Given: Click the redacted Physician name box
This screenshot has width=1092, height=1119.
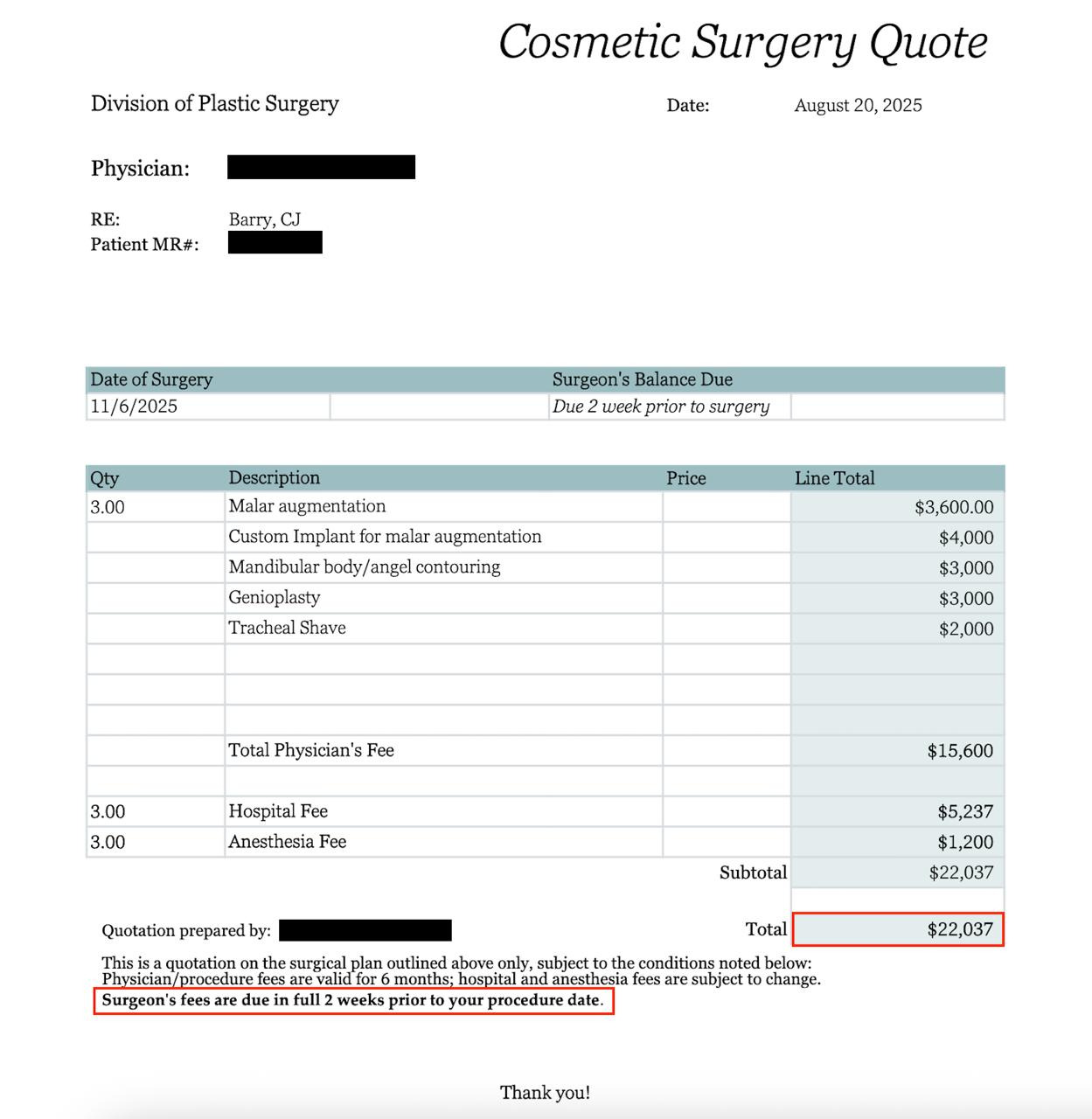Looking at the screenshot, I should pos(321,167).
